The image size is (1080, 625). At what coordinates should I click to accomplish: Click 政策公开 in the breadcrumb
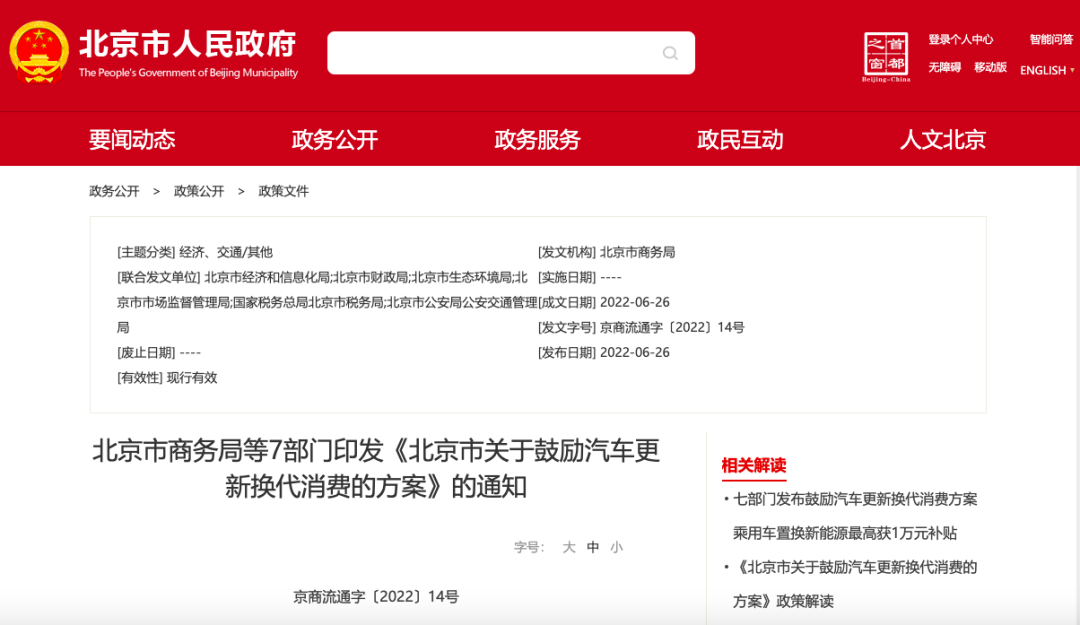(199, 191)
